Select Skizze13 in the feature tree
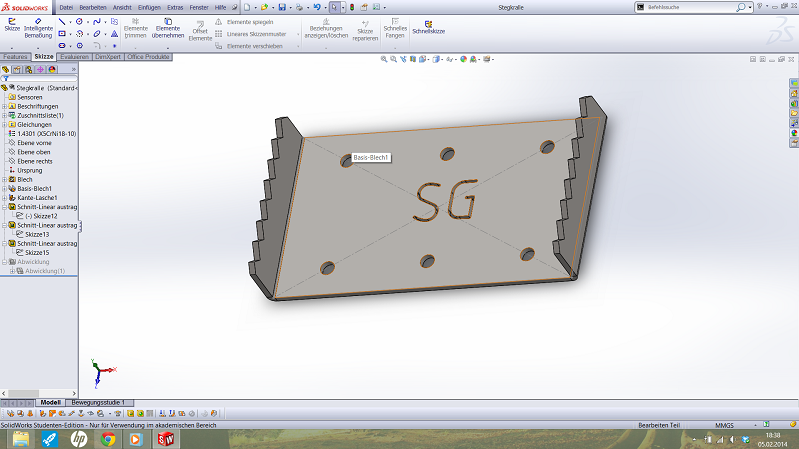Viewport: 799px width, 449px height. (x=38, y=234)
